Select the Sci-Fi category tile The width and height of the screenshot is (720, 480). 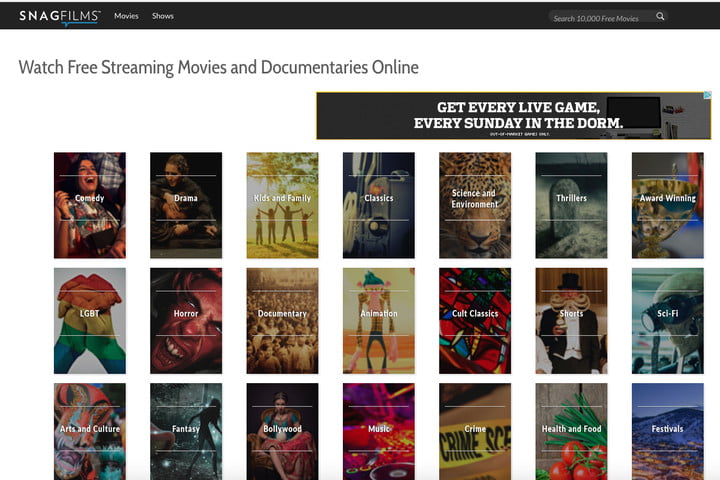(x=668, y=321)
